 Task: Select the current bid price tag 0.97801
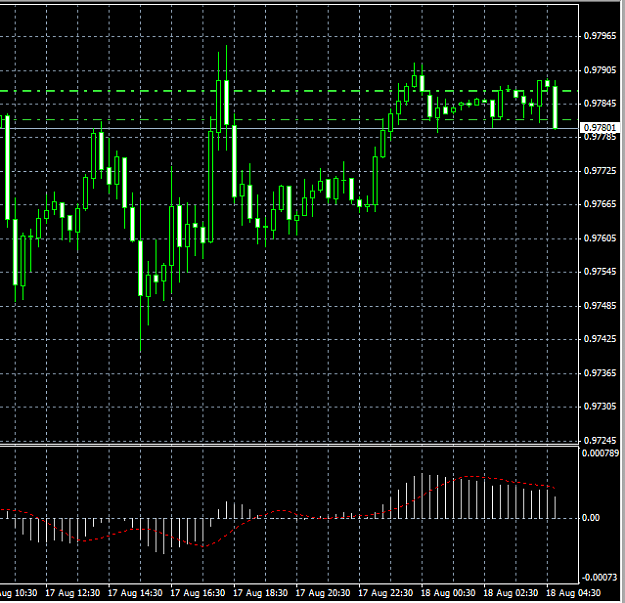(x=599, y=128)
